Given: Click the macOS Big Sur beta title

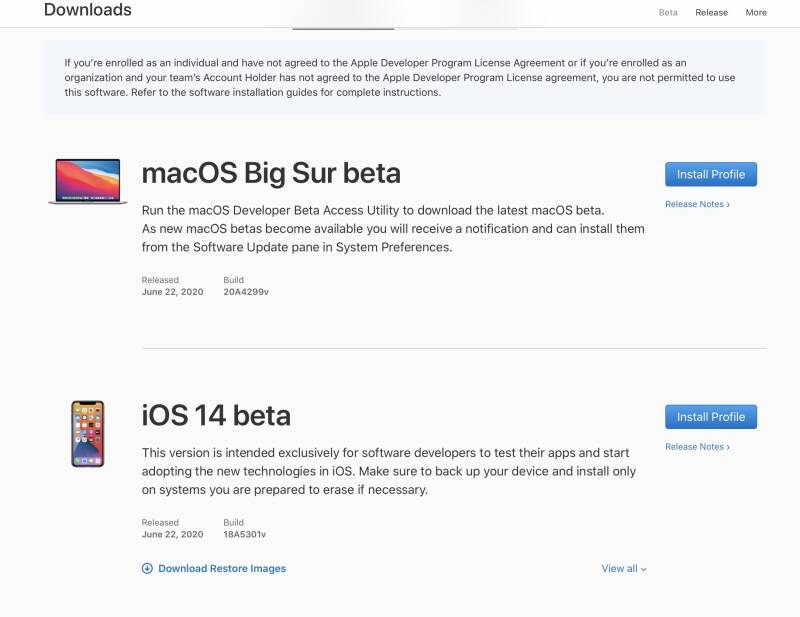Looking at the screenshot, I should 271,173.
